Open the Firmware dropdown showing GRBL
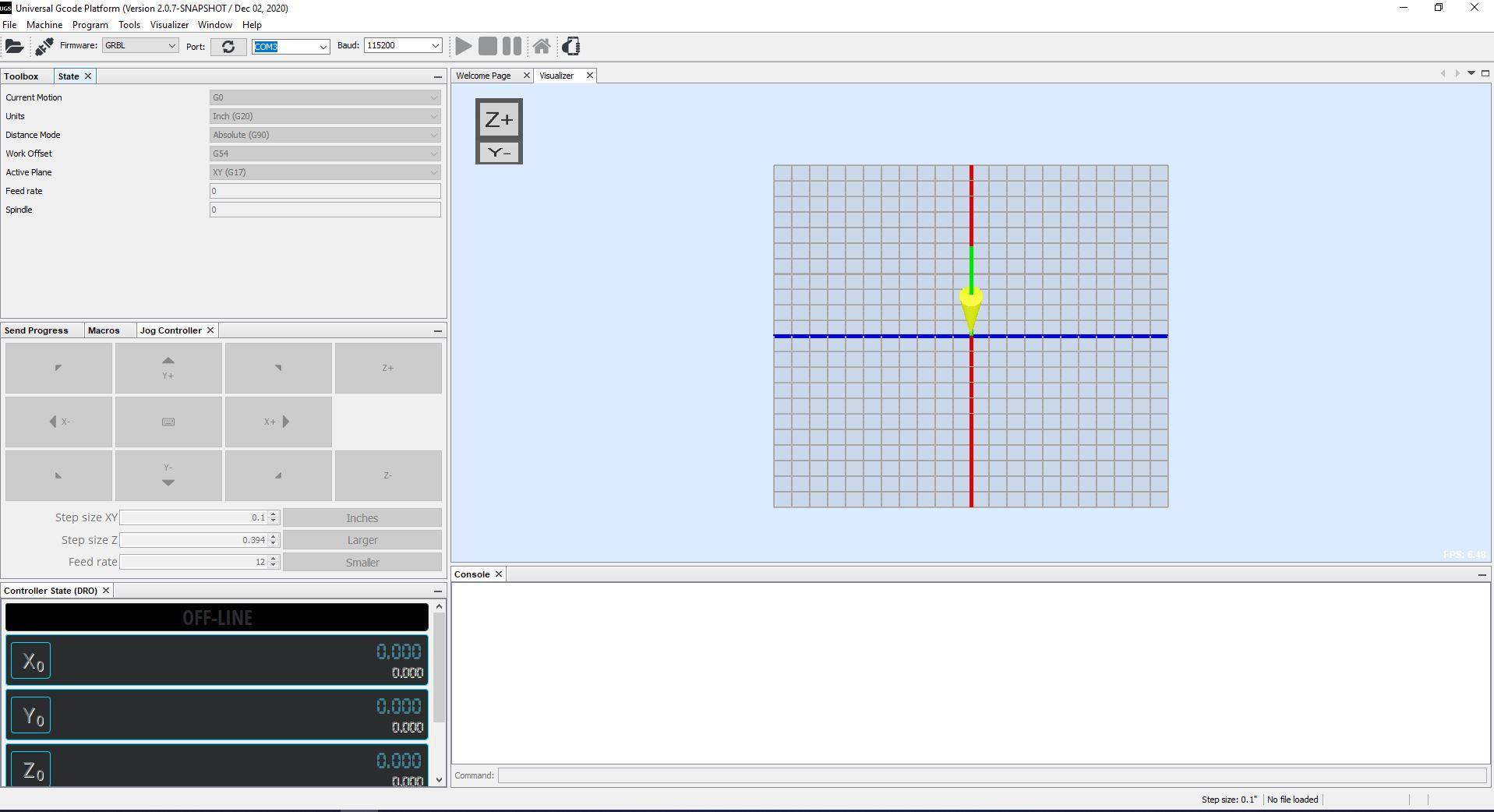The width and height of the screenshot is (1494, 812). (x=140, y=45)
